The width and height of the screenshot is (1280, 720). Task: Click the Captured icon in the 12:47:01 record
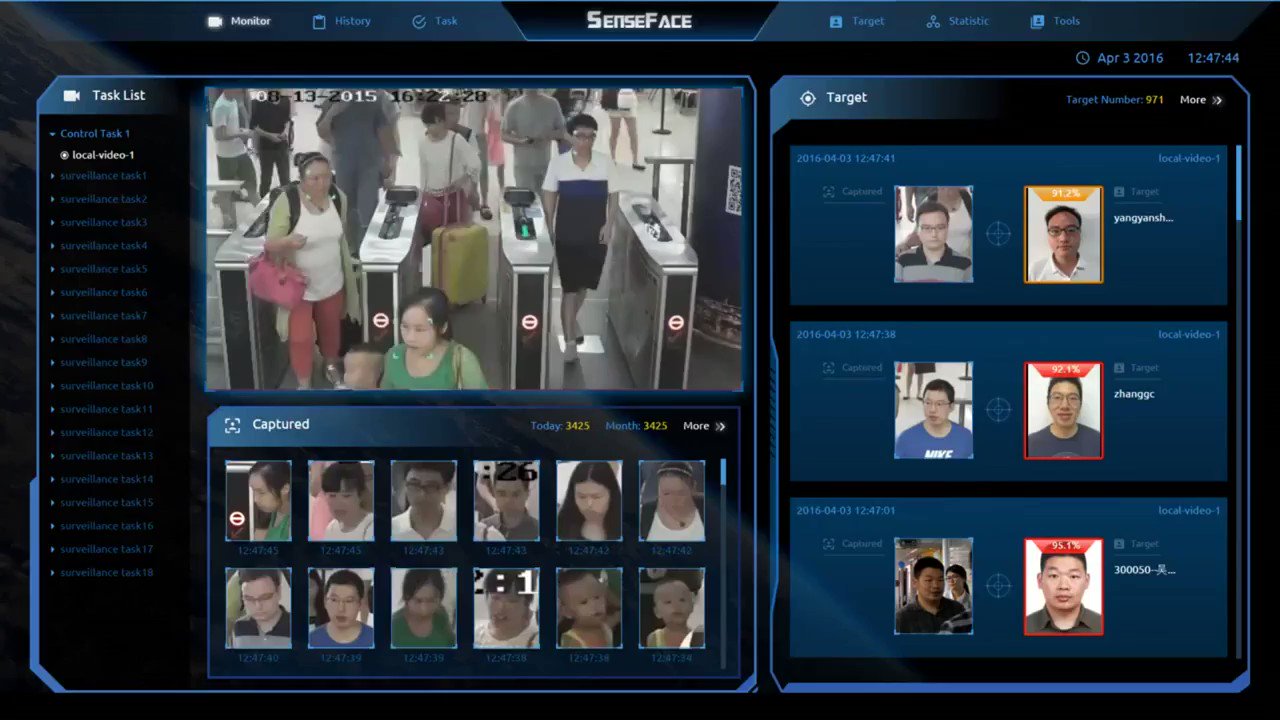828,544
